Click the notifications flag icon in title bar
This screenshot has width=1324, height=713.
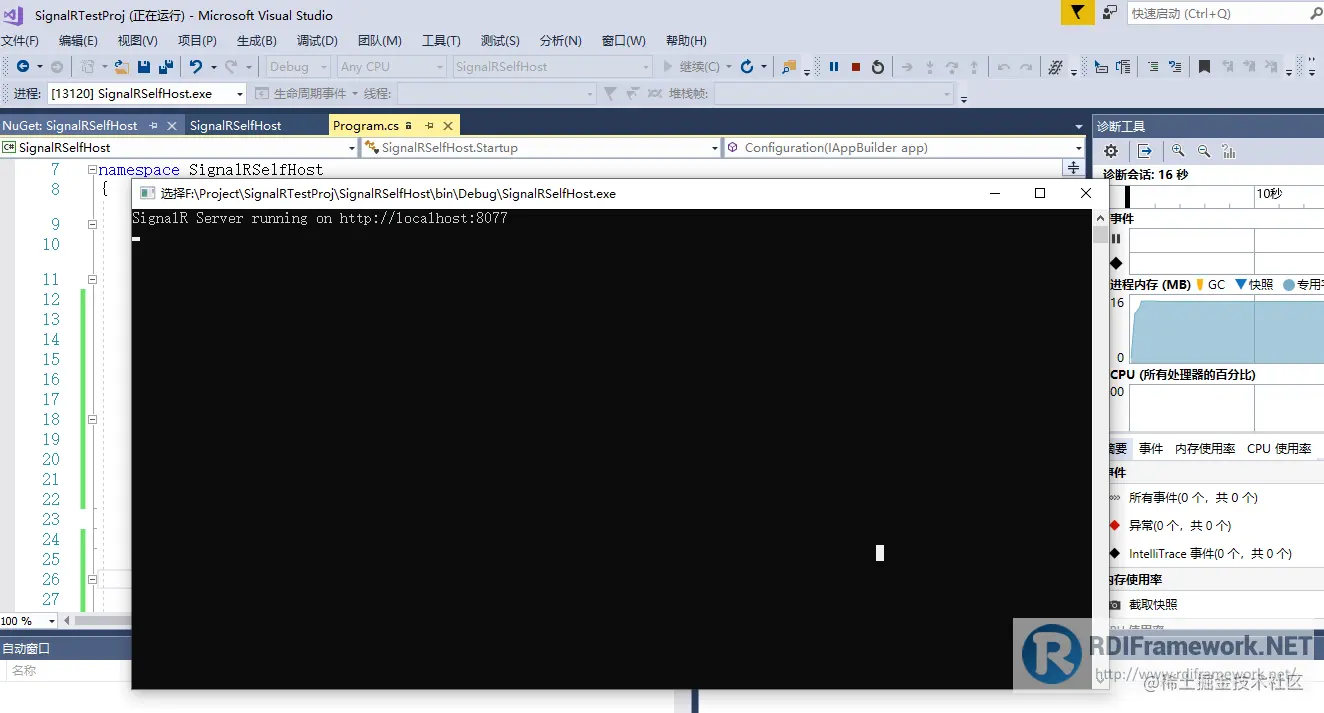point(1077,12)
